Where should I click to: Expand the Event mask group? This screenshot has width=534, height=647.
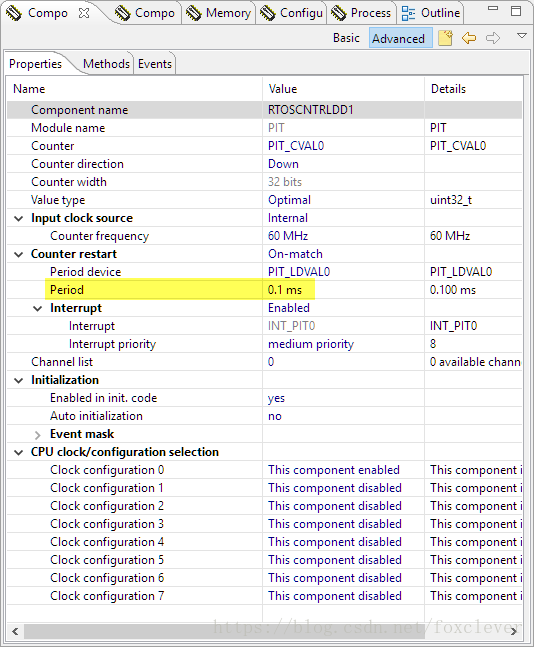click(x=38, y=434)
